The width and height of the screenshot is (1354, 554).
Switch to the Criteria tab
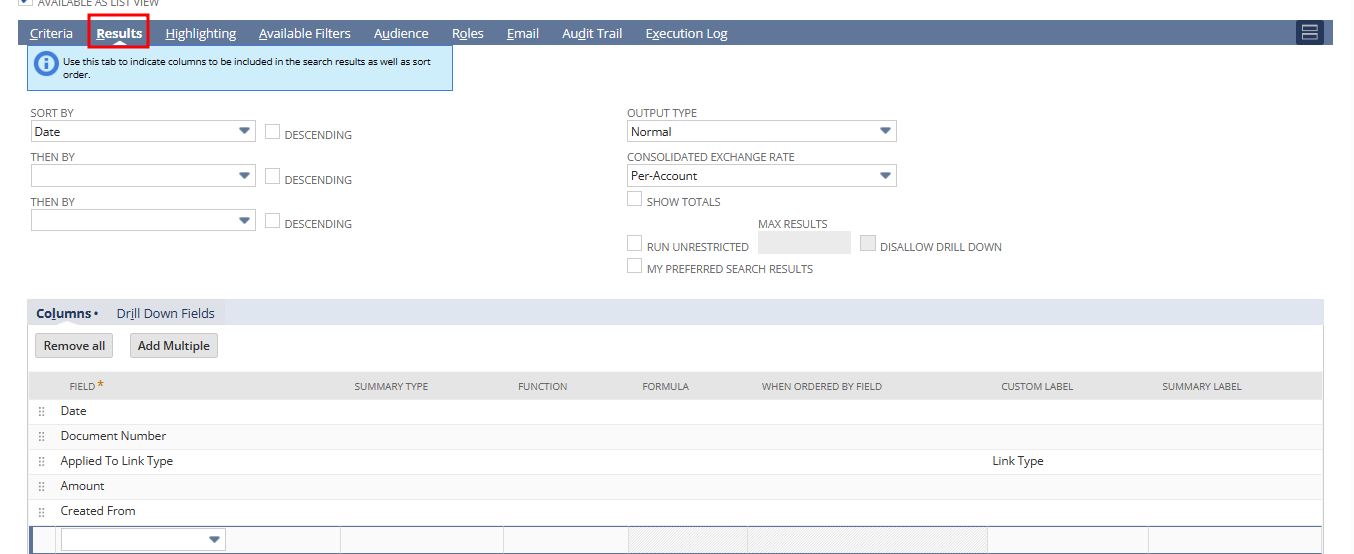point(51,33)
